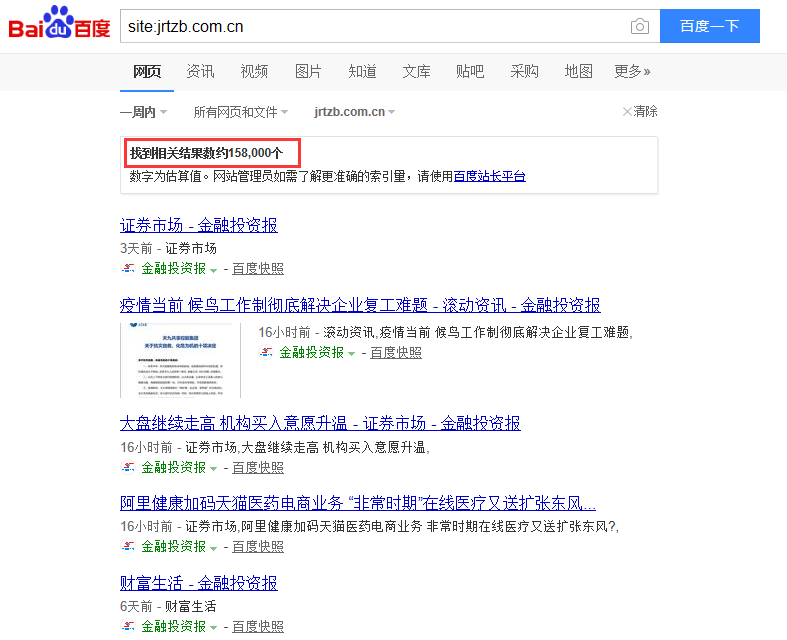Viewport: 787px width, 640px height.
Task: Go to the 贴吧 tab
Action: (x=470, y=71)
